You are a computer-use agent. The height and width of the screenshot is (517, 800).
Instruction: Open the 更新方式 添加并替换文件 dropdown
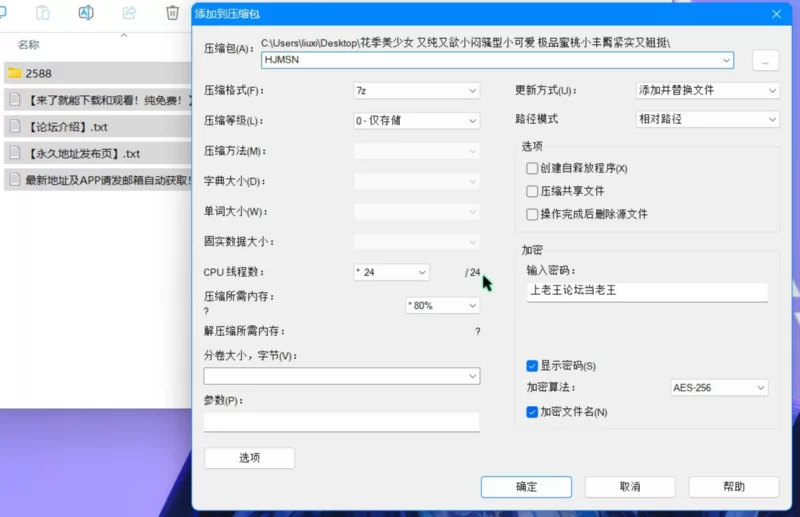click(707, 90)
